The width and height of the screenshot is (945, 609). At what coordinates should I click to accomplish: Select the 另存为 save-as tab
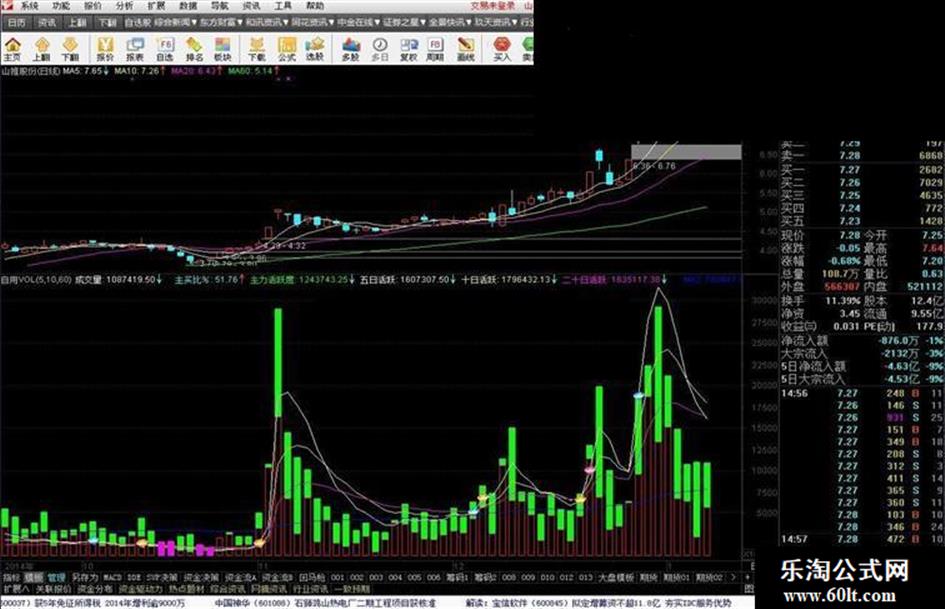[85, 578]
